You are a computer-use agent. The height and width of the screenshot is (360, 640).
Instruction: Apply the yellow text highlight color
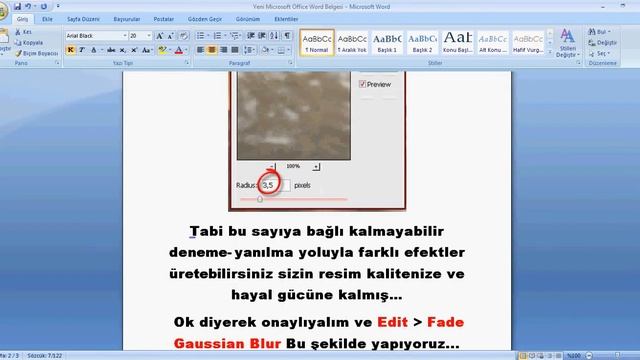[x=162, y=50]
